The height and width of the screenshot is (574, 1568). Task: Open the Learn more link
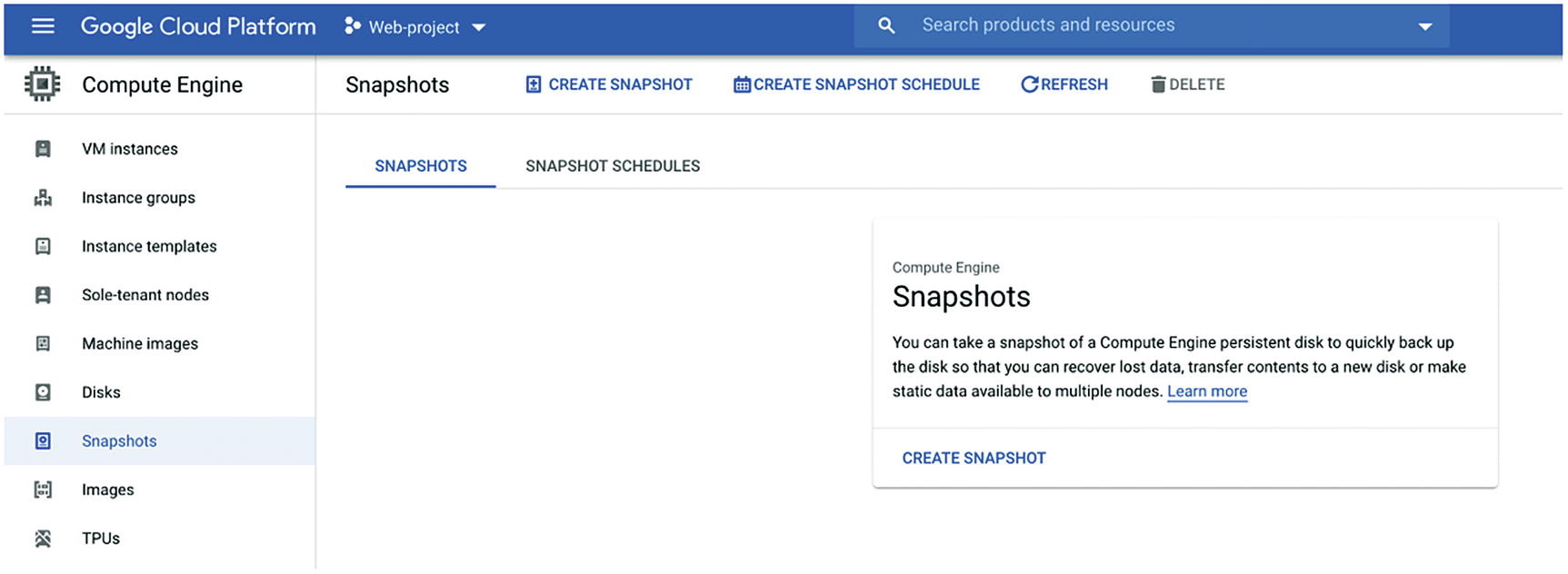point(1206,391)
